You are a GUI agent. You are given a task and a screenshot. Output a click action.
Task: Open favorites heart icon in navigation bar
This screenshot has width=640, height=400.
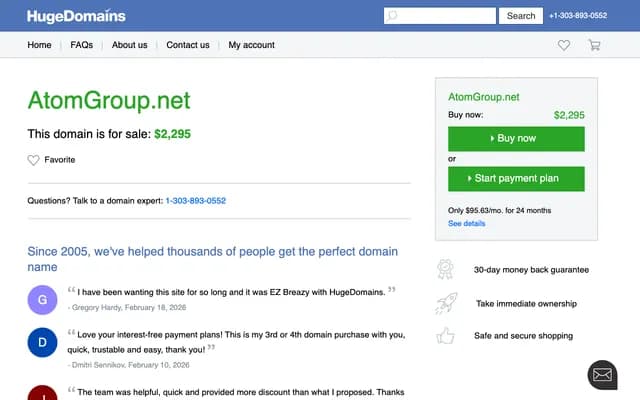point(564,45)
